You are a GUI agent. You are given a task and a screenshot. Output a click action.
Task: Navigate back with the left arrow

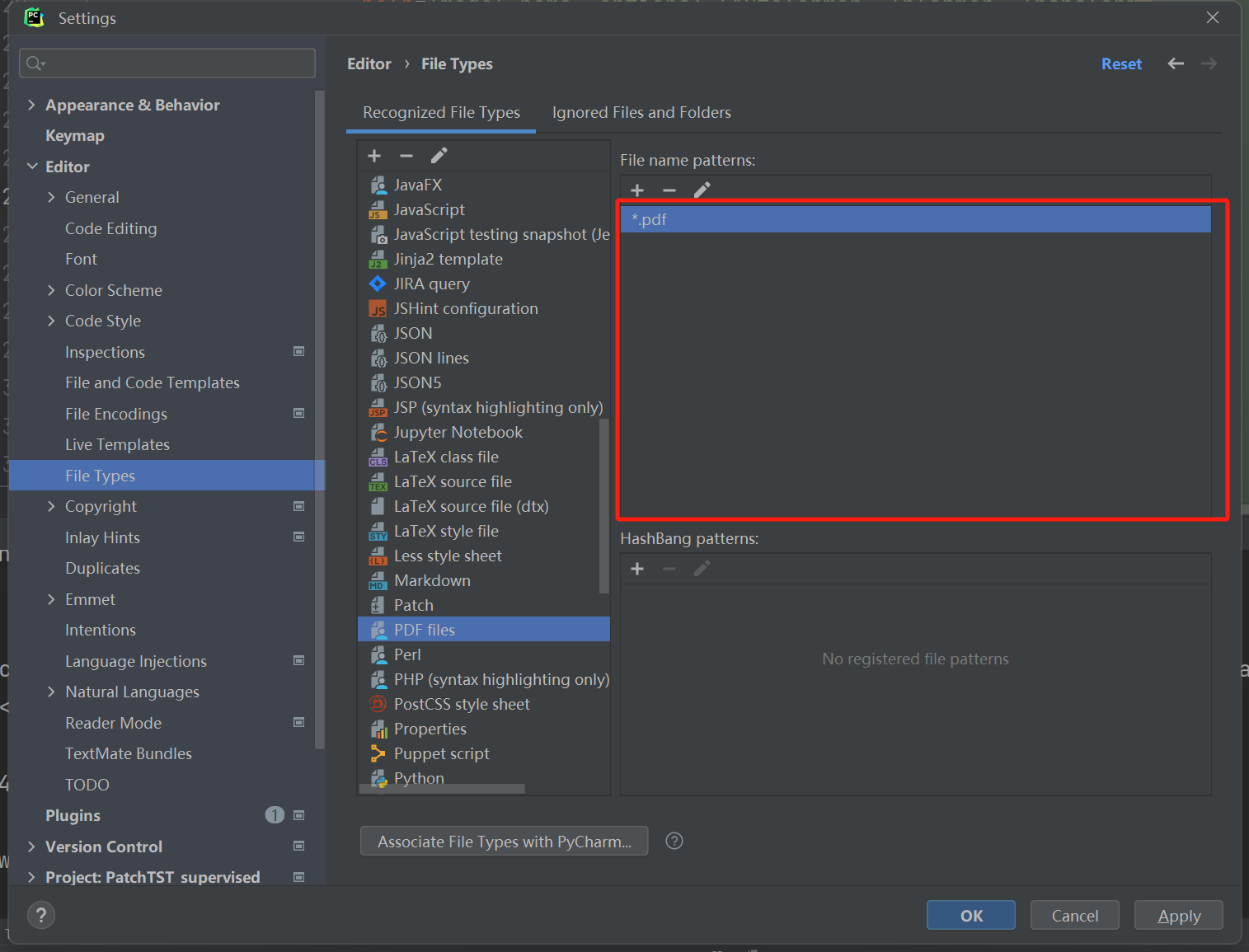point(1176,63)
